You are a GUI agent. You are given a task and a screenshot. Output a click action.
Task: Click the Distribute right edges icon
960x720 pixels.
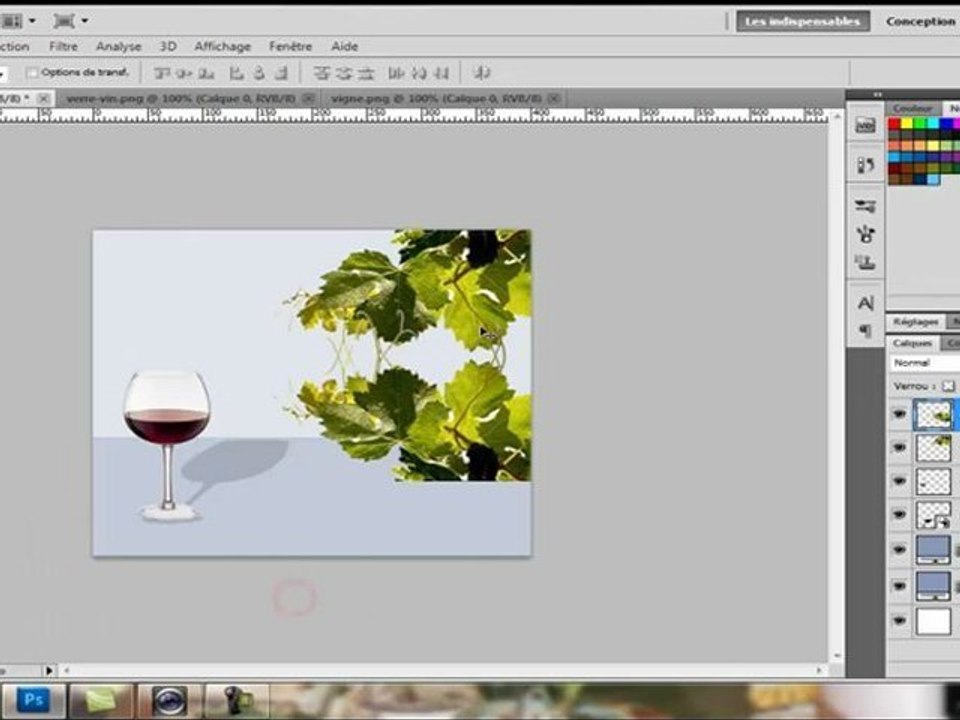point(441,73)
